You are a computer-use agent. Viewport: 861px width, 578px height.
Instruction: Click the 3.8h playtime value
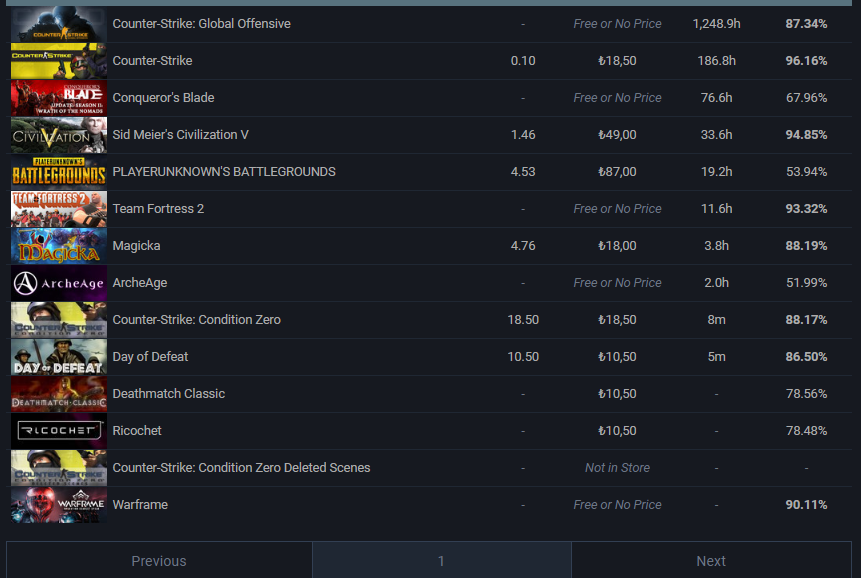[717, 246]
